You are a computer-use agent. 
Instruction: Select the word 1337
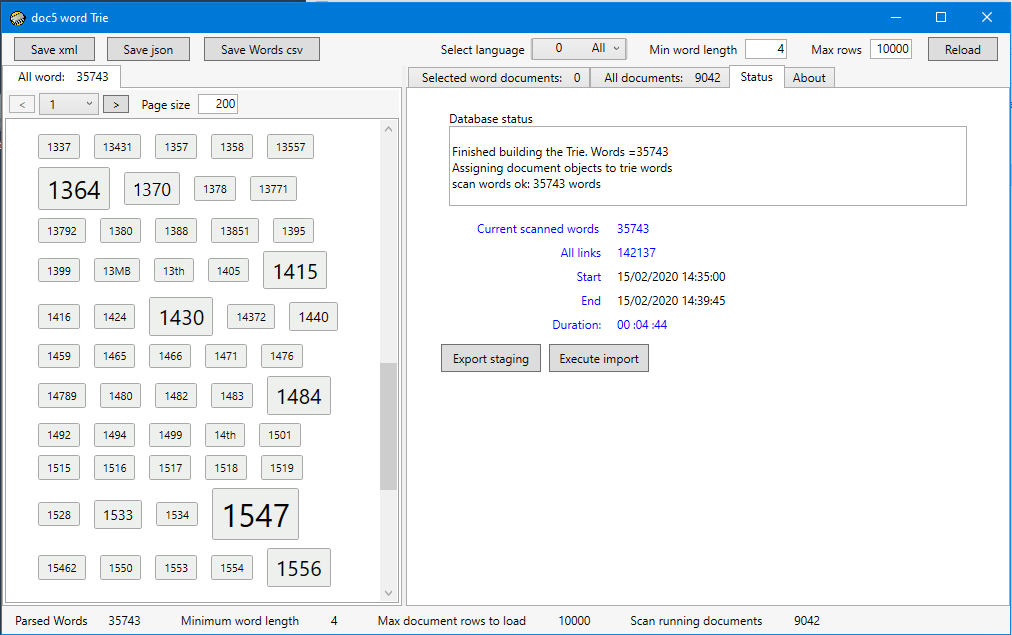pos(59,147)
